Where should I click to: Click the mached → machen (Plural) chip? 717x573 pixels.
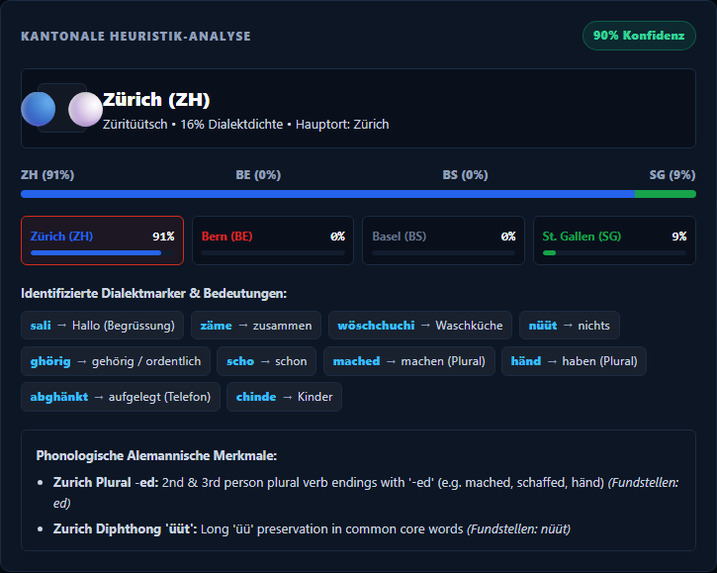409,361
